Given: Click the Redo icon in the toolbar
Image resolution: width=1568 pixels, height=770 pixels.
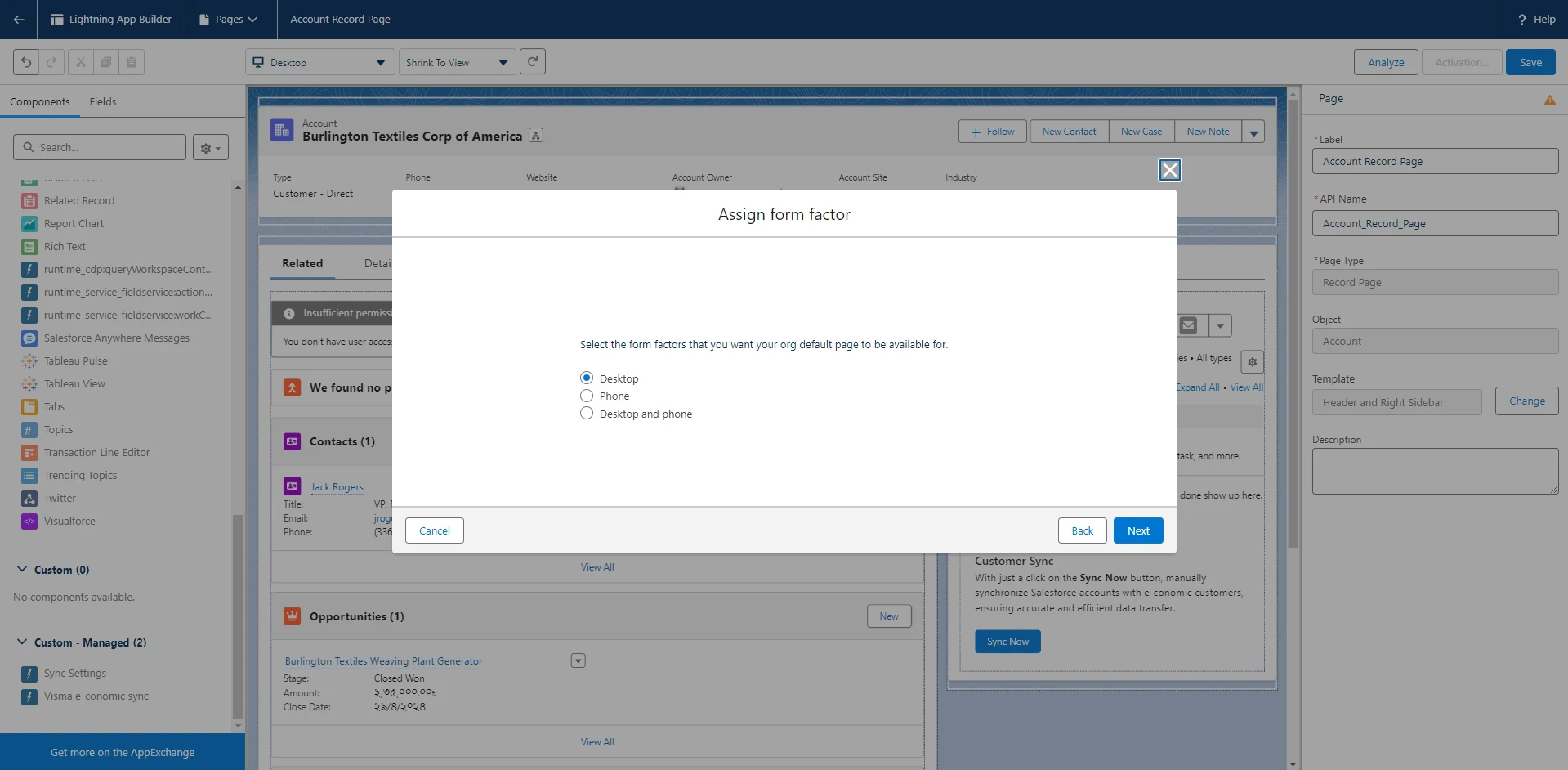Looking at the screenshot, I should pos(51,62).
